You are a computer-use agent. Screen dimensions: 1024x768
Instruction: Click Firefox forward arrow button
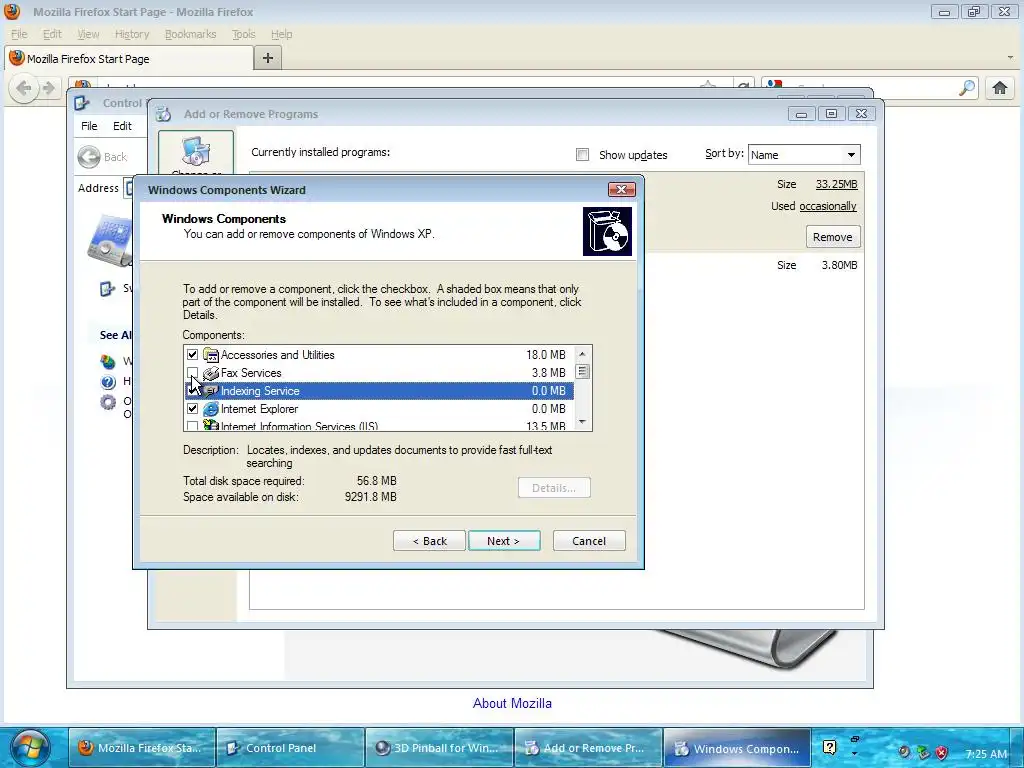(x=48, y=88)
